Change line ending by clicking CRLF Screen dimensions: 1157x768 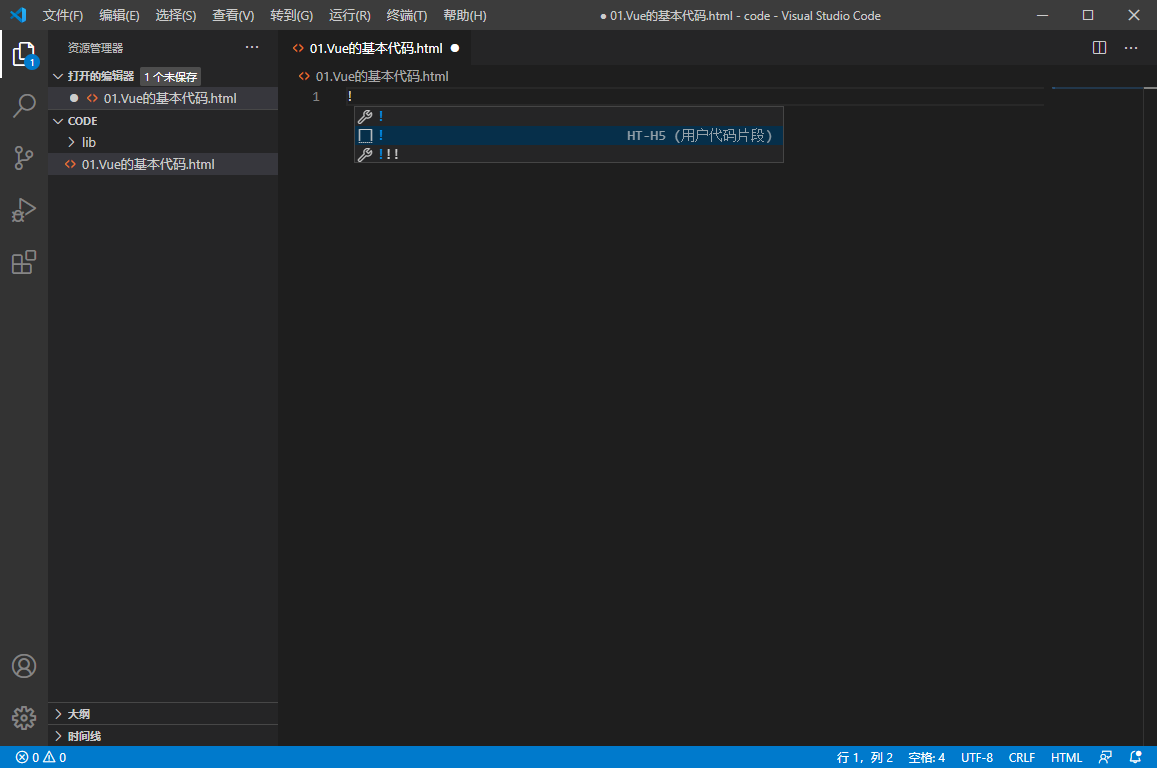click(x=1022, y=757)
